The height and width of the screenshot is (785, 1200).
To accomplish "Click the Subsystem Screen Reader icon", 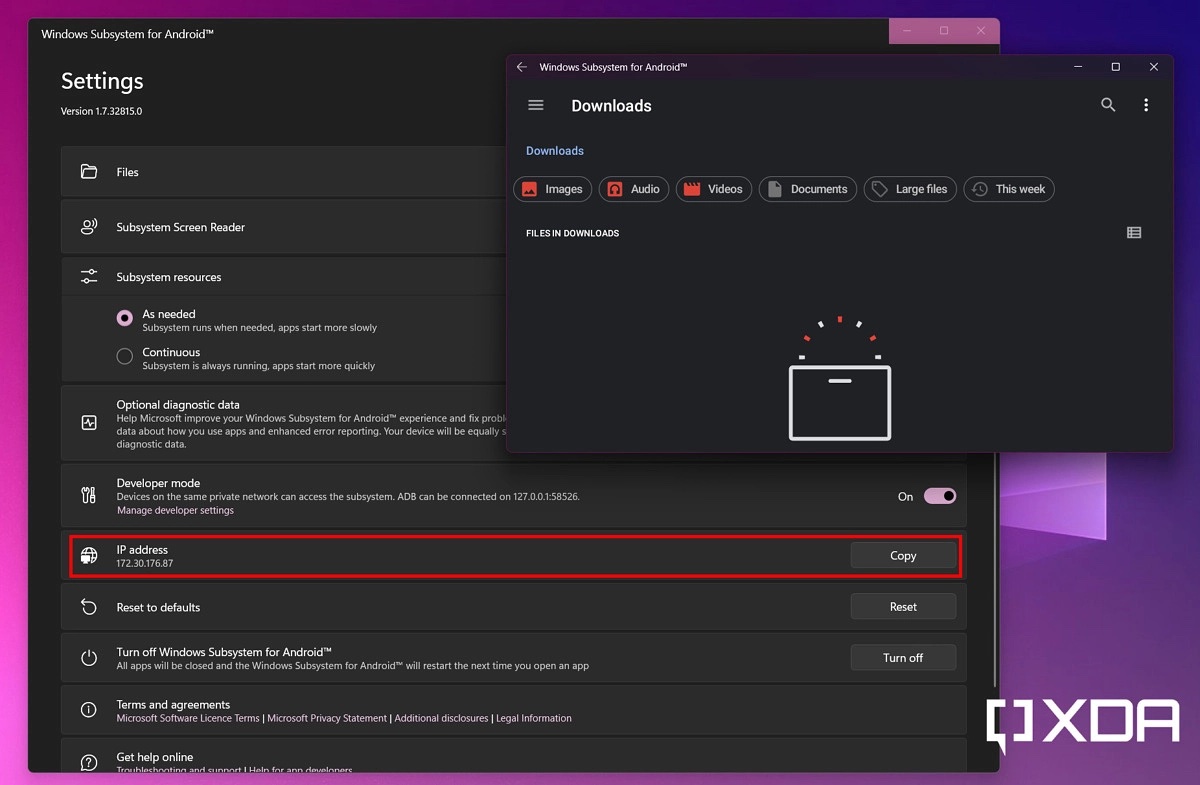I will pos(89,227).
